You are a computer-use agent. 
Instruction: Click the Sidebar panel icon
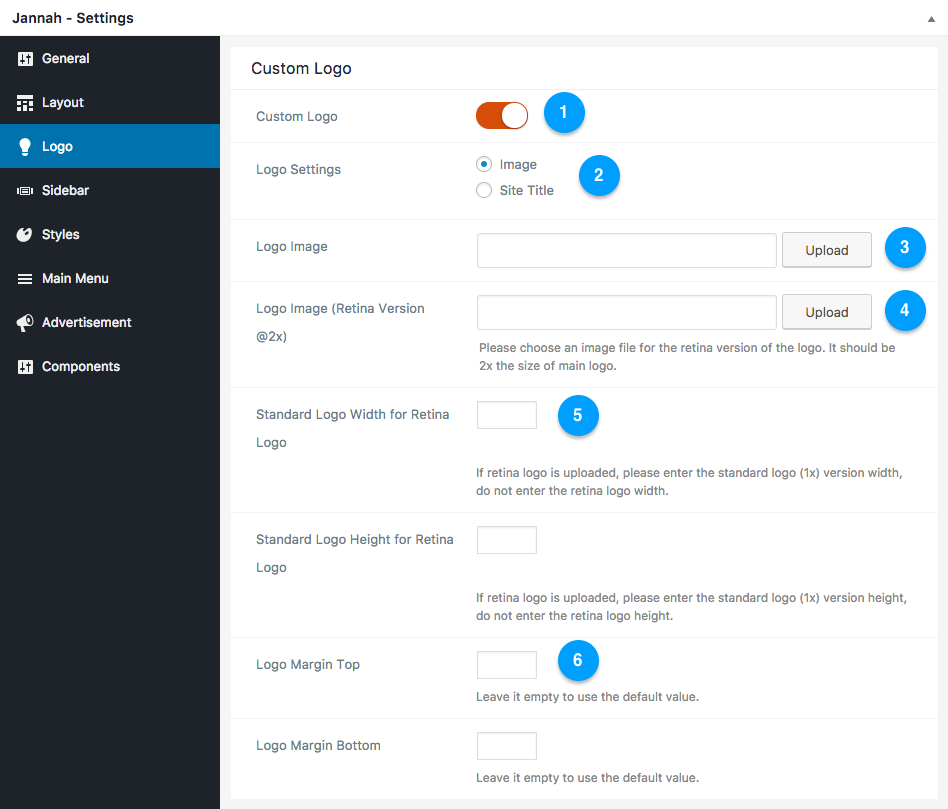(25, 191)
